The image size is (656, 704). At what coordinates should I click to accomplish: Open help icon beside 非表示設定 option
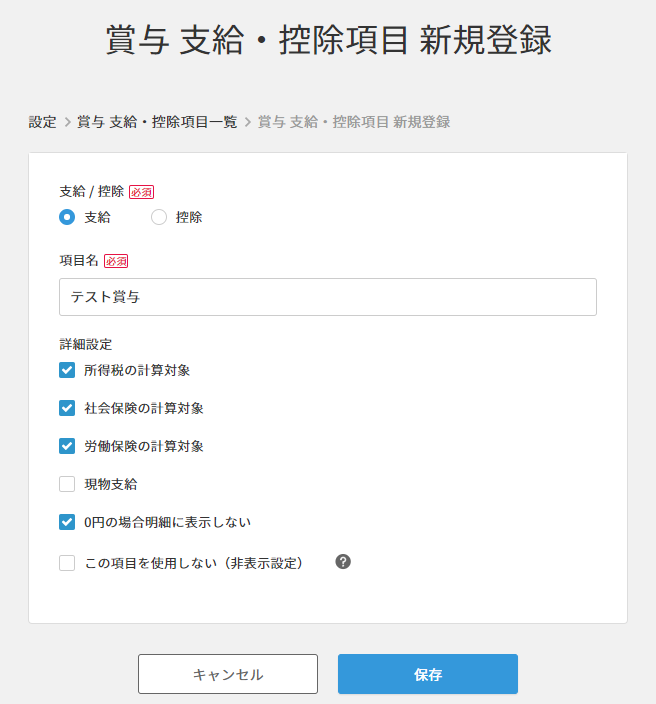343,562
